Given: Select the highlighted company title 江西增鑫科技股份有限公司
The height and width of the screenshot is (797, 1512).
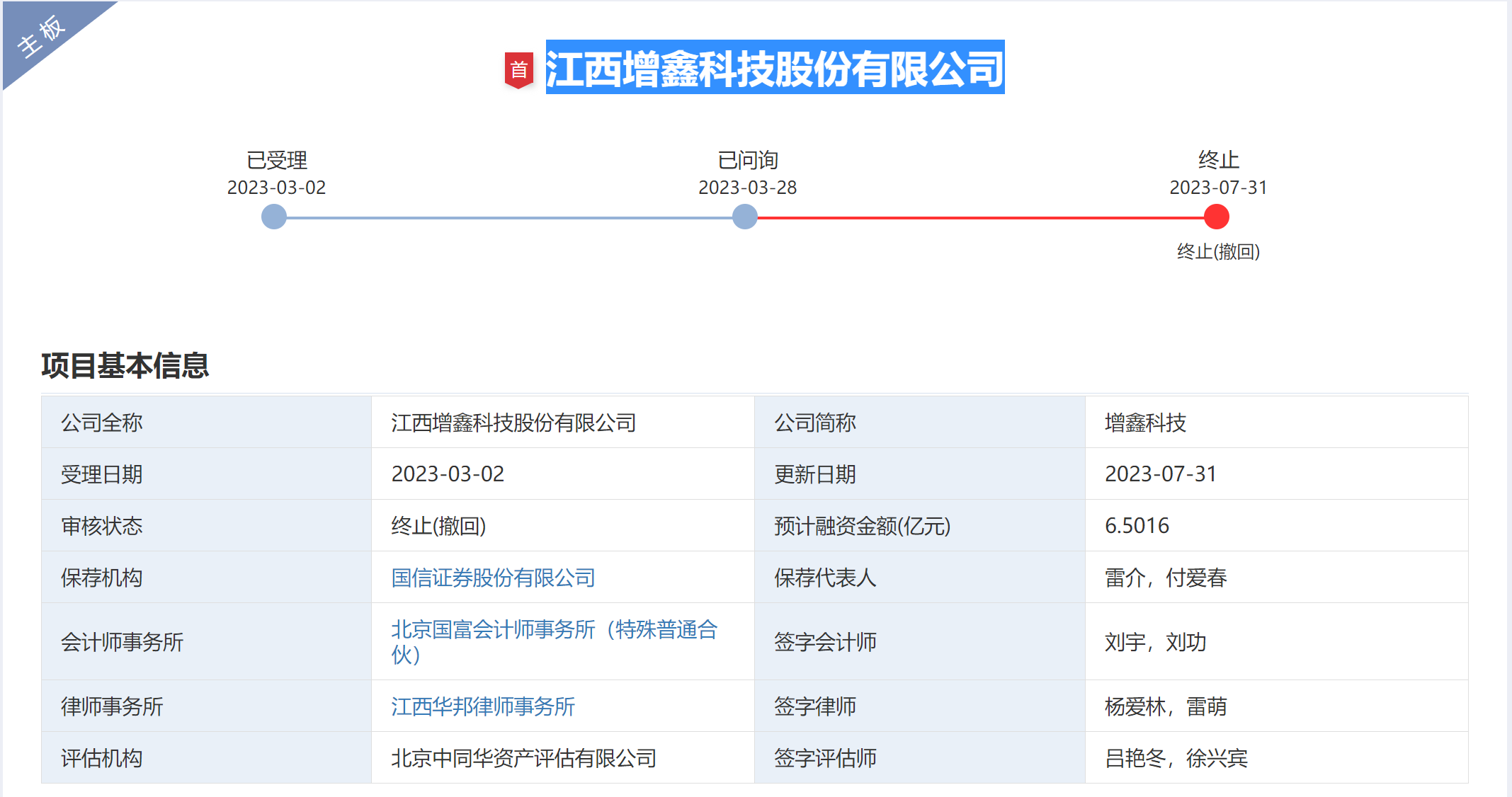Looking at the screenshot, I should (x=775, y=68).
